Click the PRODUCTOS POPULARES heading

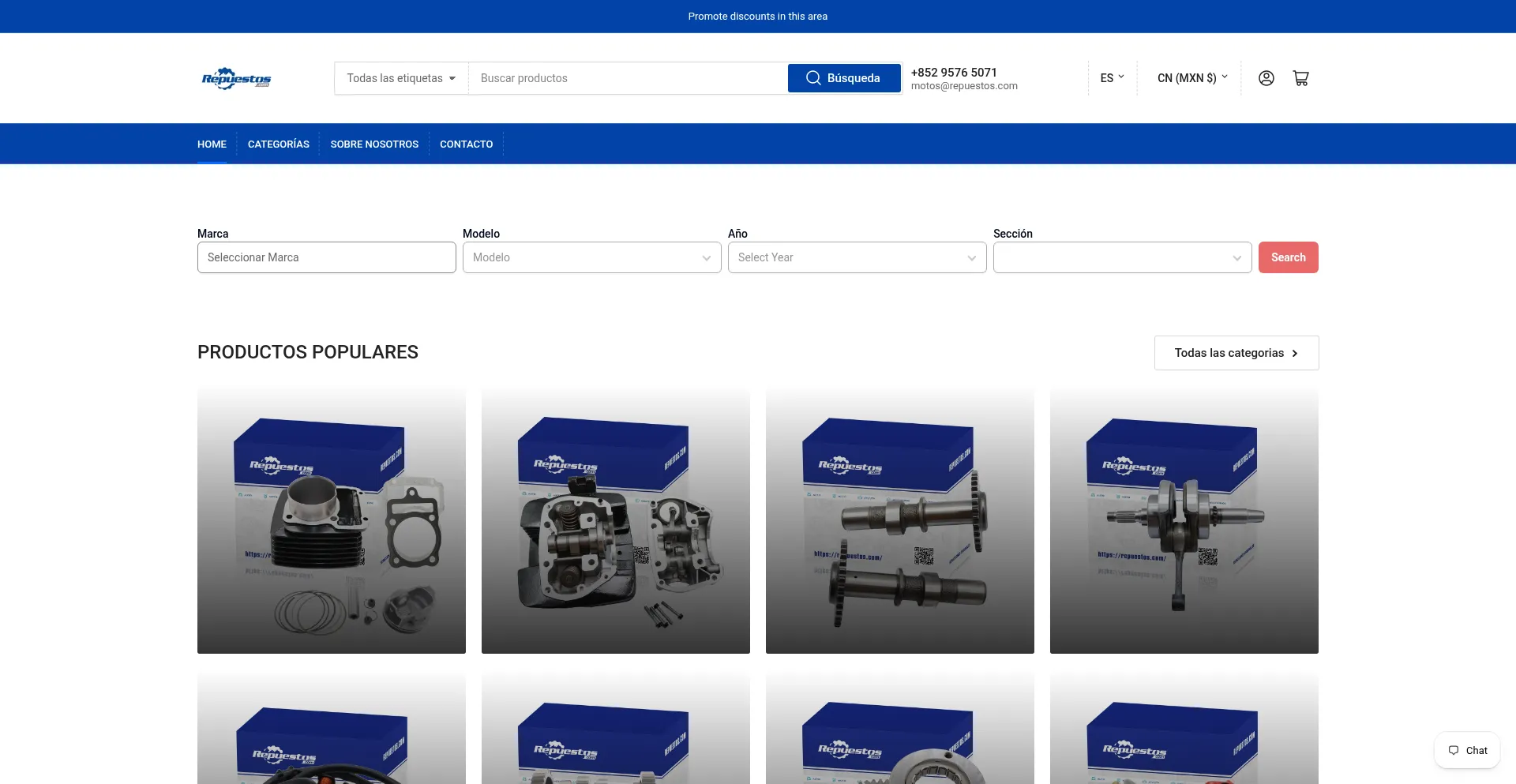(308, 352)
